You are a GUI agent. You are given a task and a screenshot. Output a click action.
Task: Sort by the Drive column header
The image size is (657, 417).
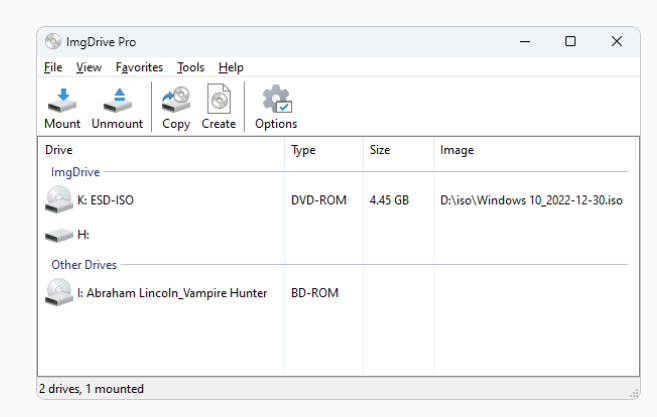(161, 150)
